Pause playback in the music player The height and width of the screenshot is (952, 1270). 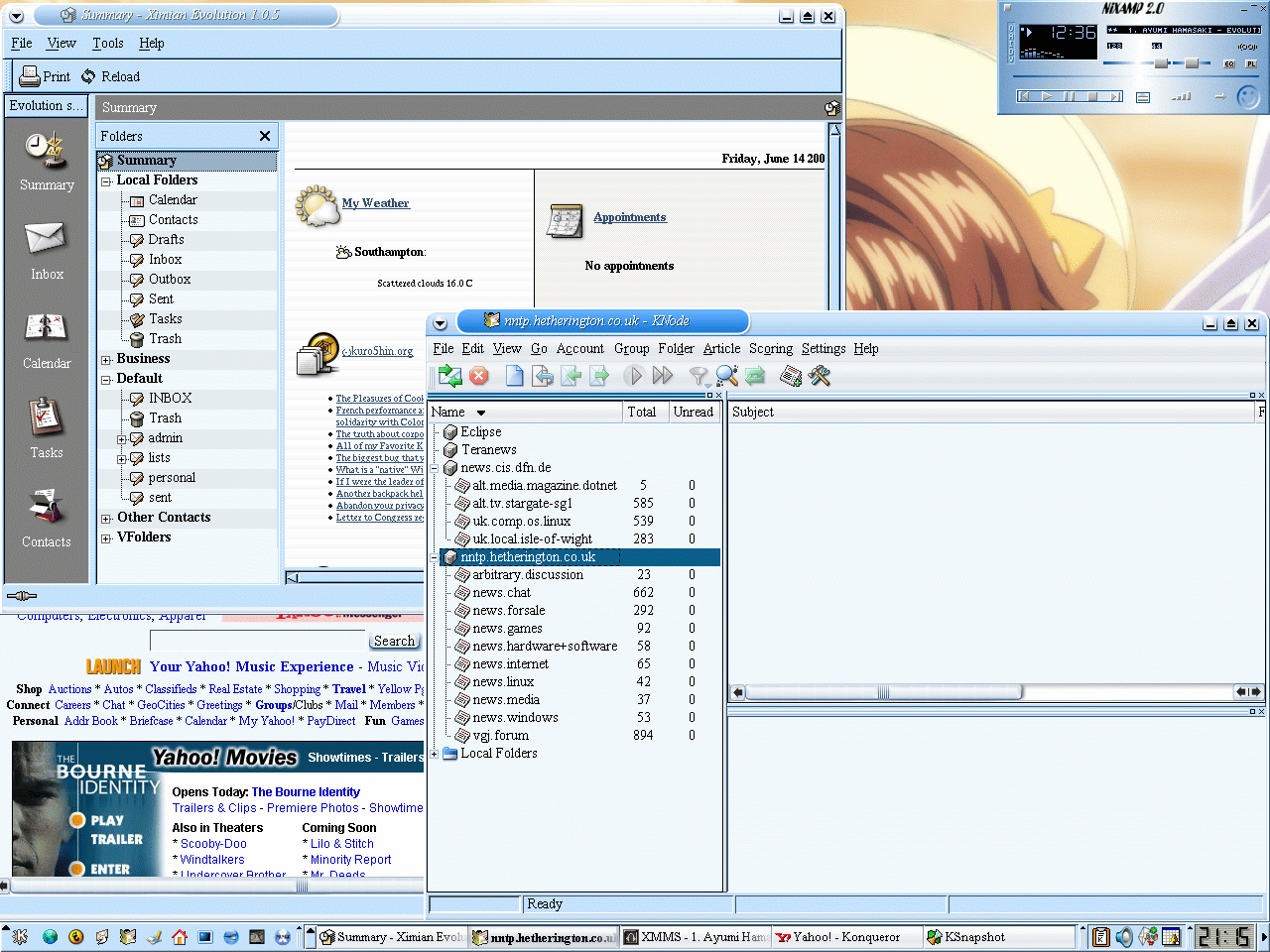coord(1069,96)
